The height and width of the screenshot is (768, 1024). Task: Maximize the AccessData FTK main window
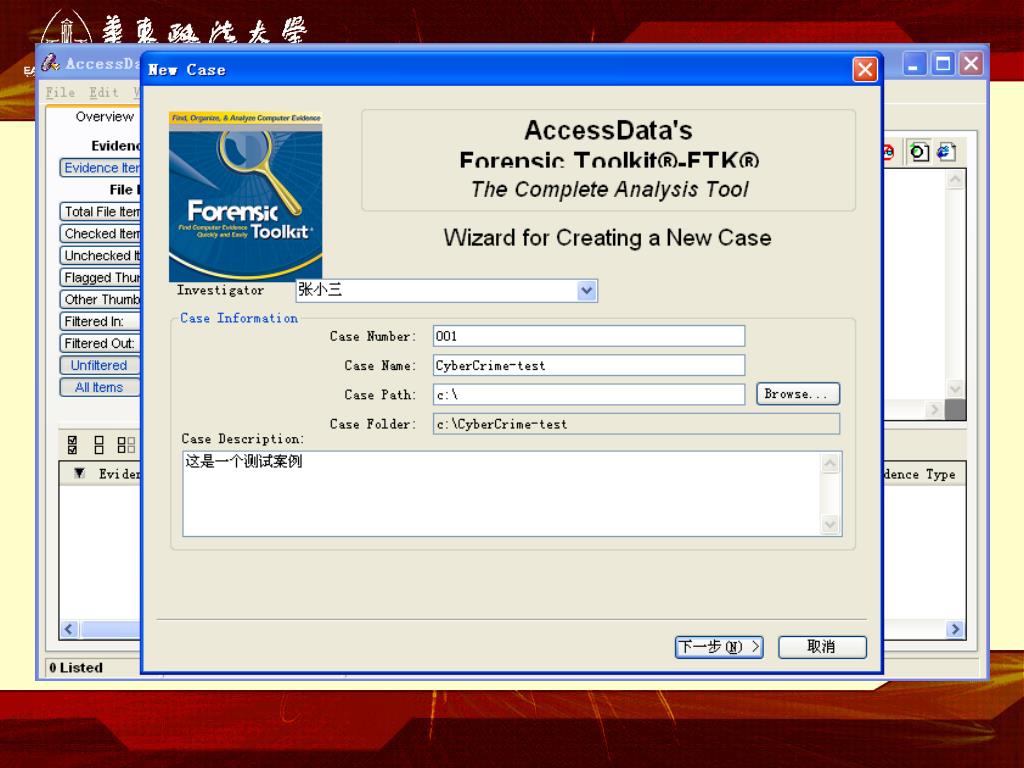(943, 63)
